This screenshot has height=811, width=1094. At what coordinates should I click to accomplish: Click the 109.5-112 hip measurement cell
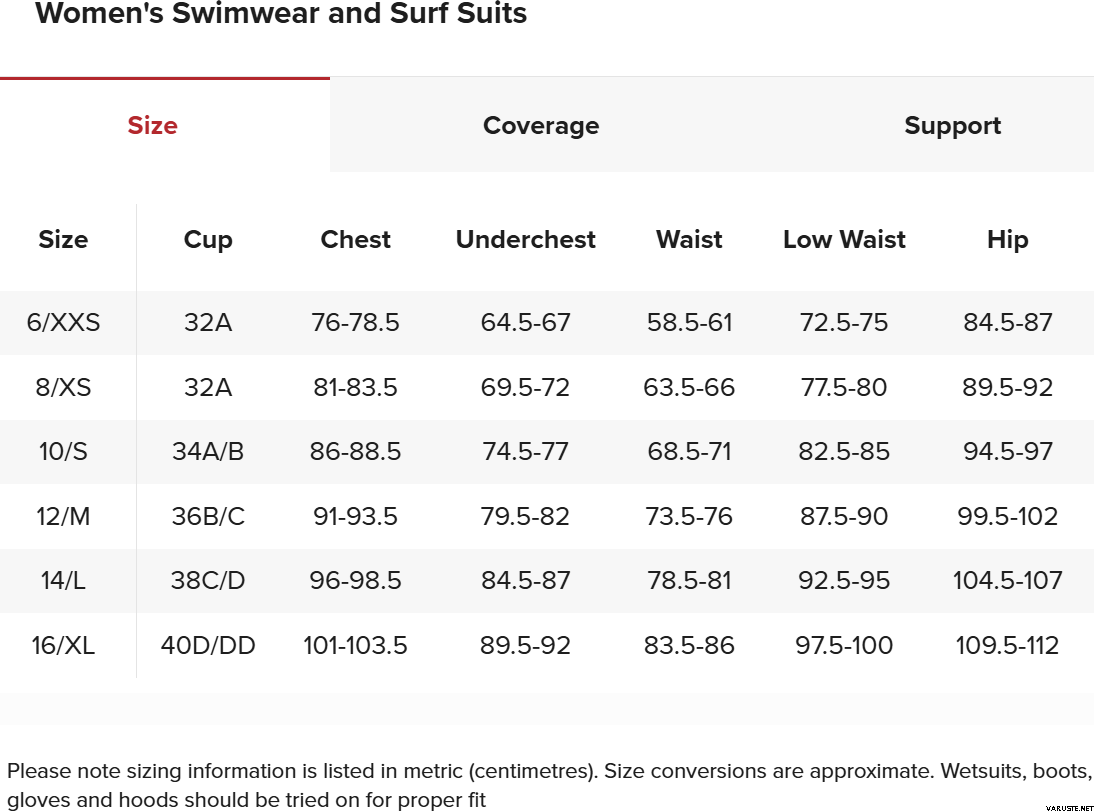pyautogui.click(x=1007, y=646)
